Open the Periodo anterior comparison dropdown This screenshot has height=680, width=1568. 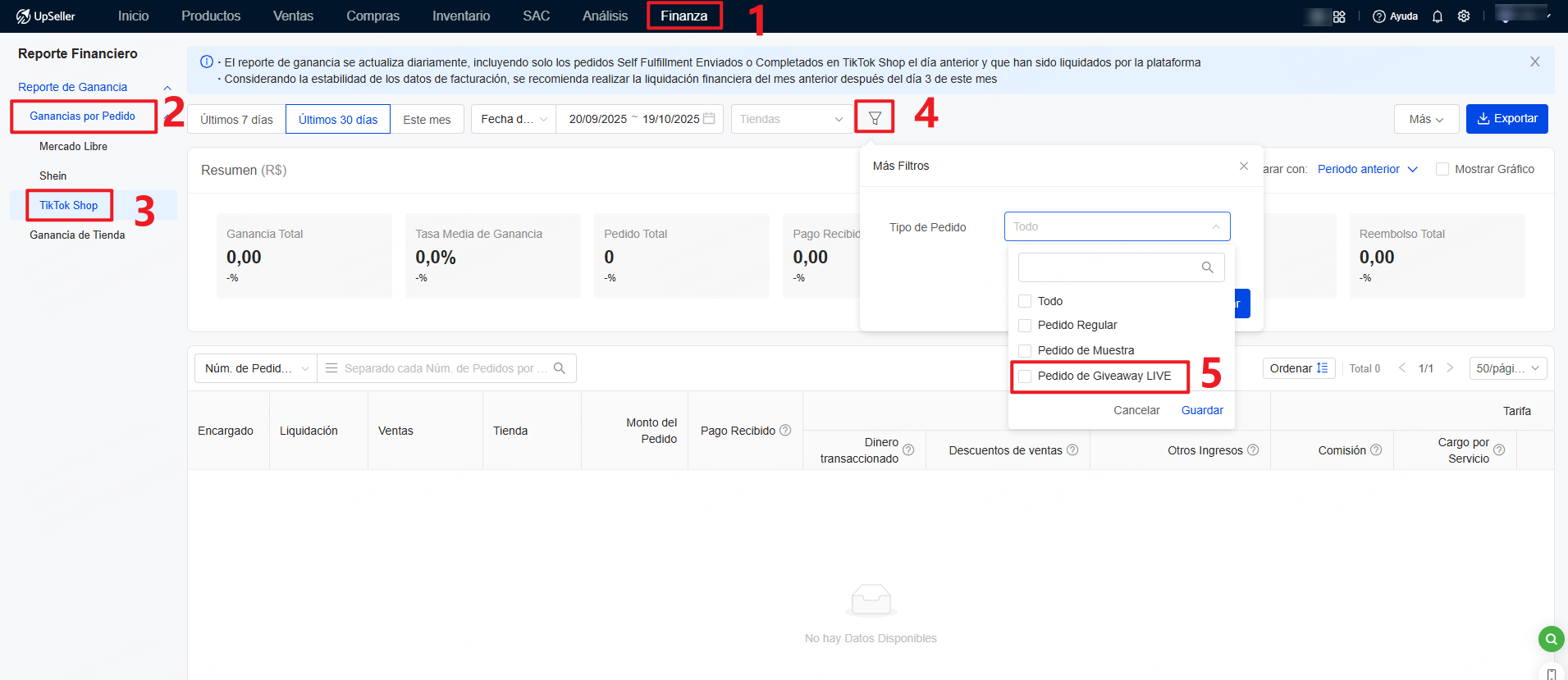(1367, 169)
